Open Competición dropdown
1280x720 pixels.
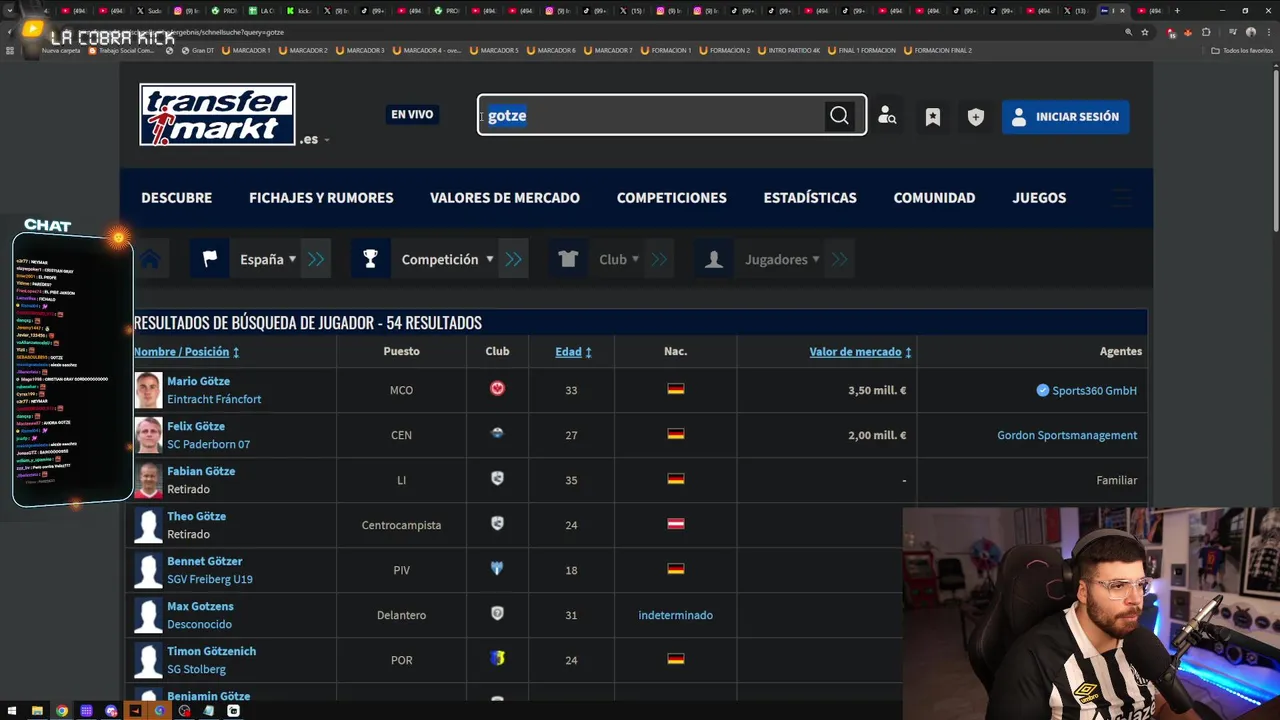point(447,259)
